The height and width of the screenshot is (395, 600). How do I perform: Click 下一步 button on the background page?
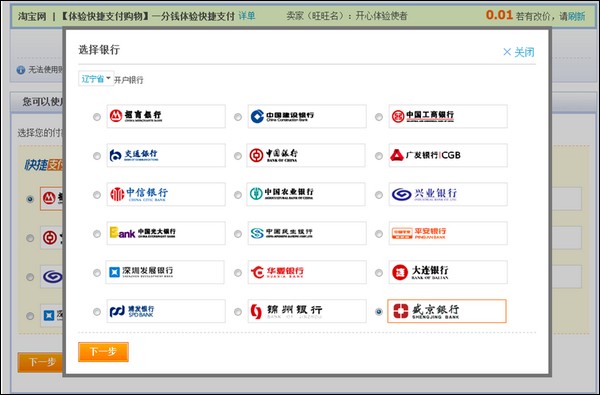coord(41,362)
